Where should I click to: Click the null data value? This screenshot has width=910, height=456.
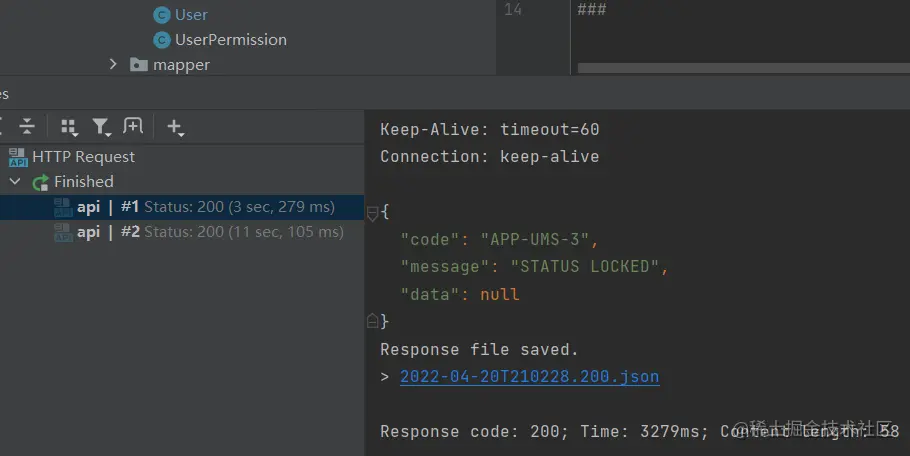[500, 294]
